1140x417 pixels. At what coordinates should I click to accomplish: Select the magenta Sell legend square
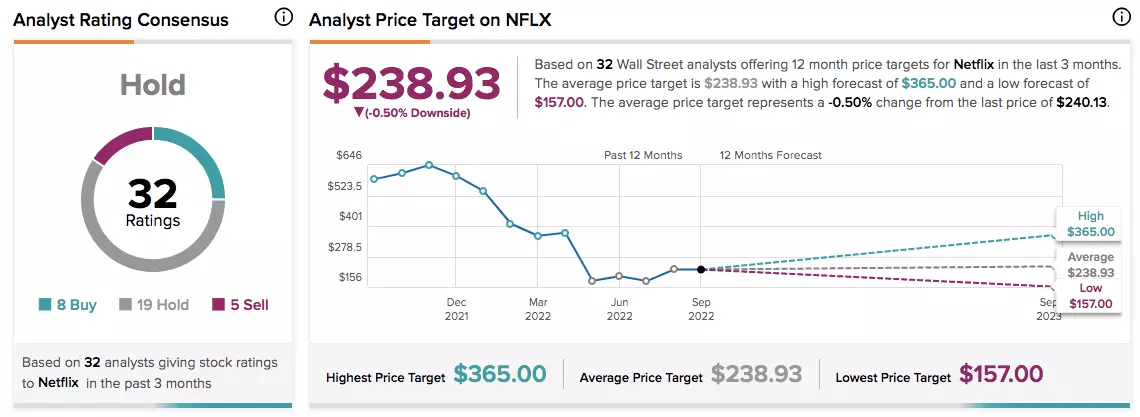[x=218, y=305]
